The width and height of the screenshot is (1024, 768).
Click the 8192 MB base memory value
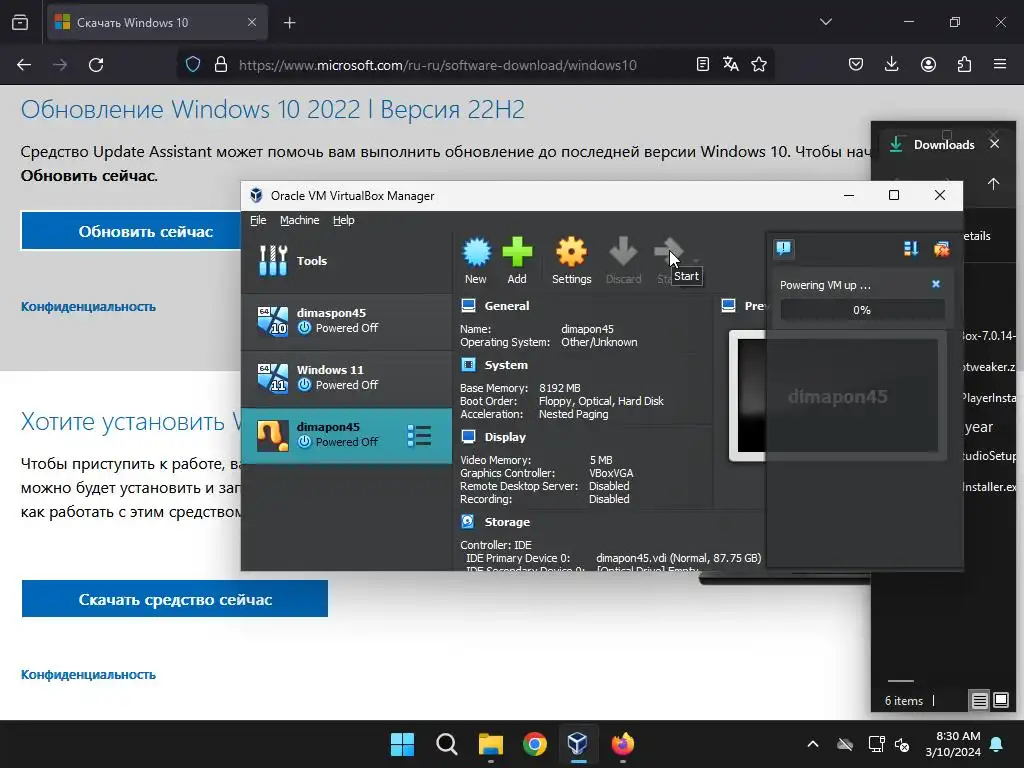pos(560,388)
